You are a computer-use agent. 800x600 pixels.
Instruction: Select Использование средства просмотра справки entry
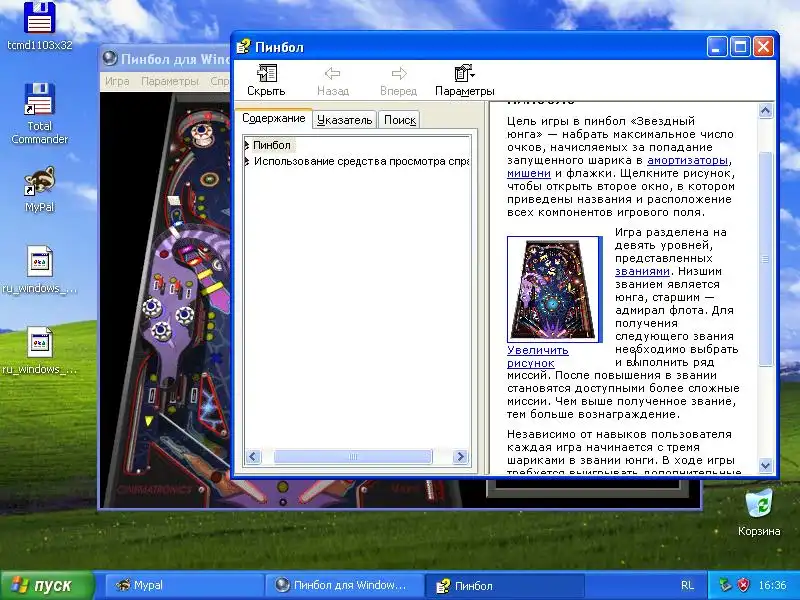click(361, 161)
